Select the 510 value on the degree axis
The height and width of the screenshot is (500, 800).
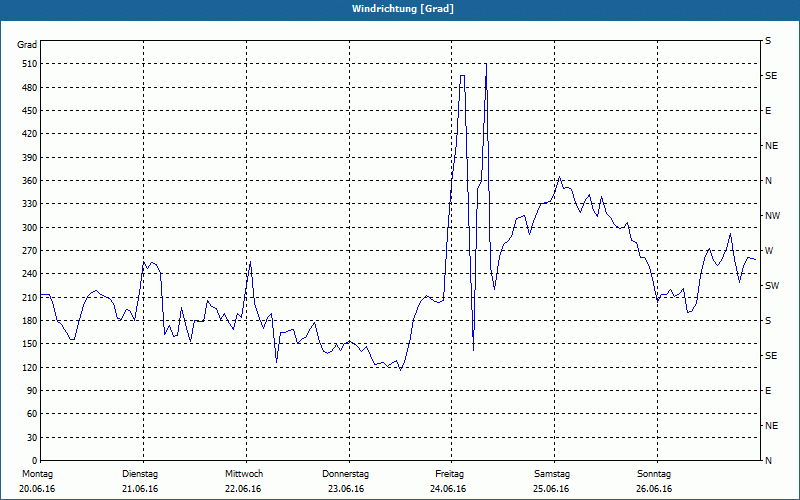29,64
